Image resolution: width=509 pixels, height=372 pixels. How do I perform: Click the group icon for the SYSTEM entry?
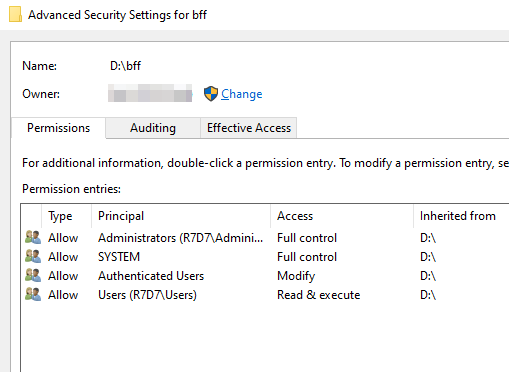pyautogui.click(x=33, y=256)
